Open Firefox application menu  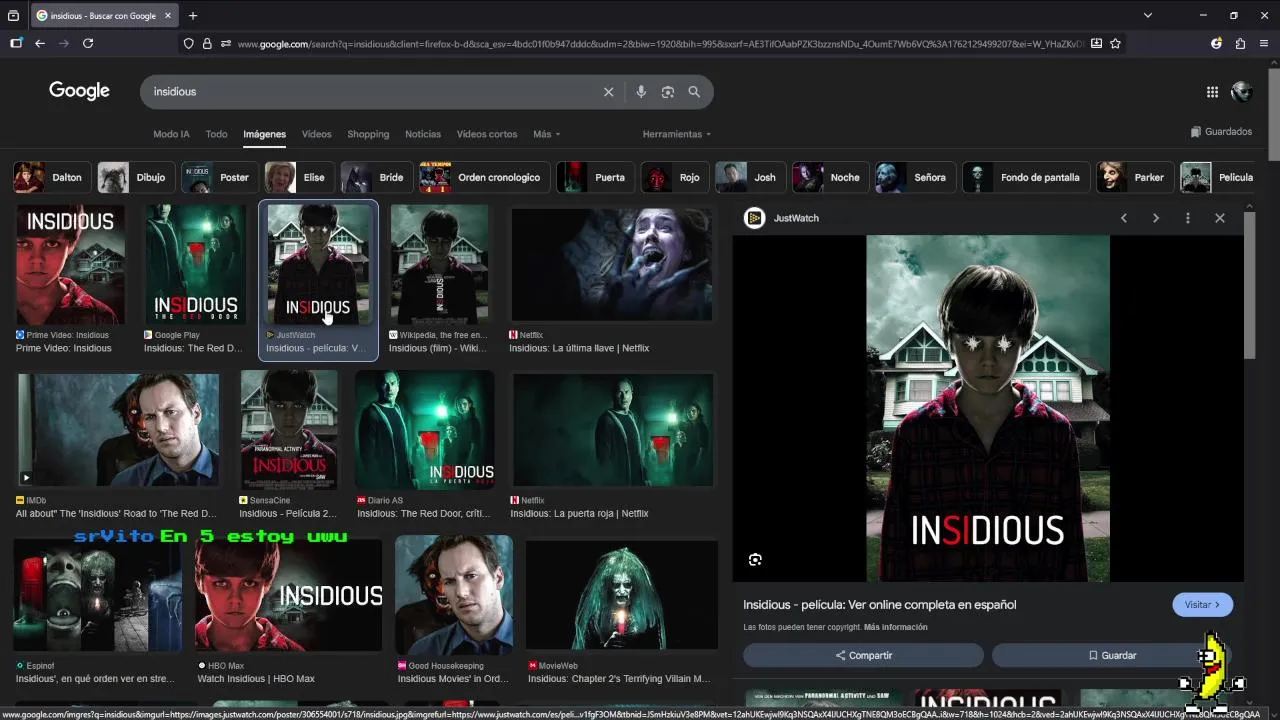pos(1264,44)
